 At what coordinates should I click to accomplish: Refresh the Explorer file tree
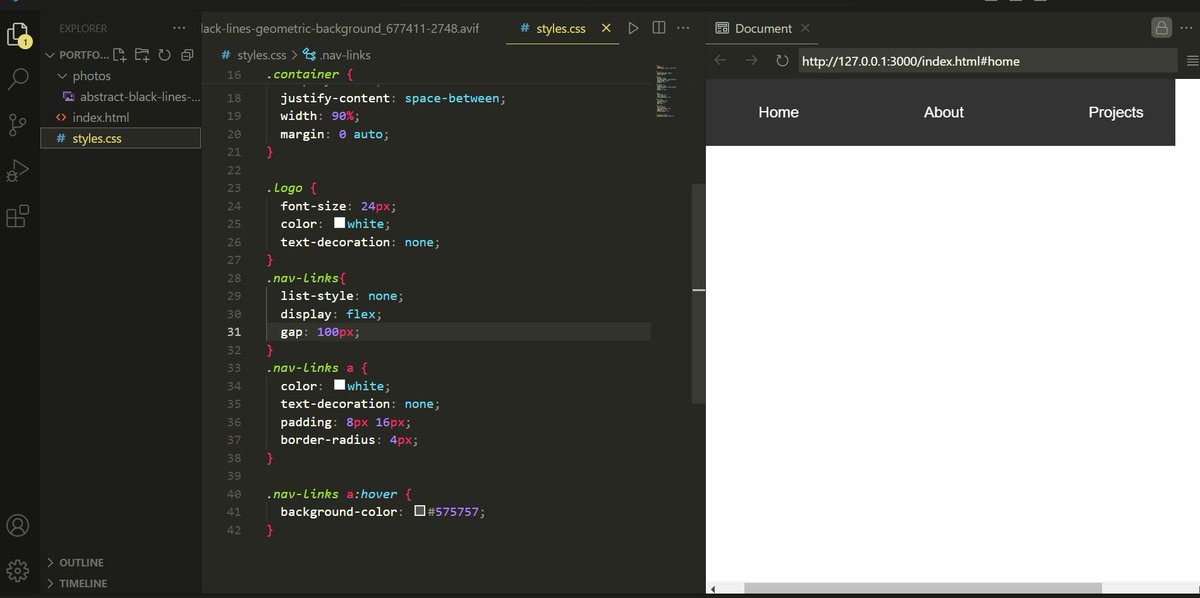164,55
